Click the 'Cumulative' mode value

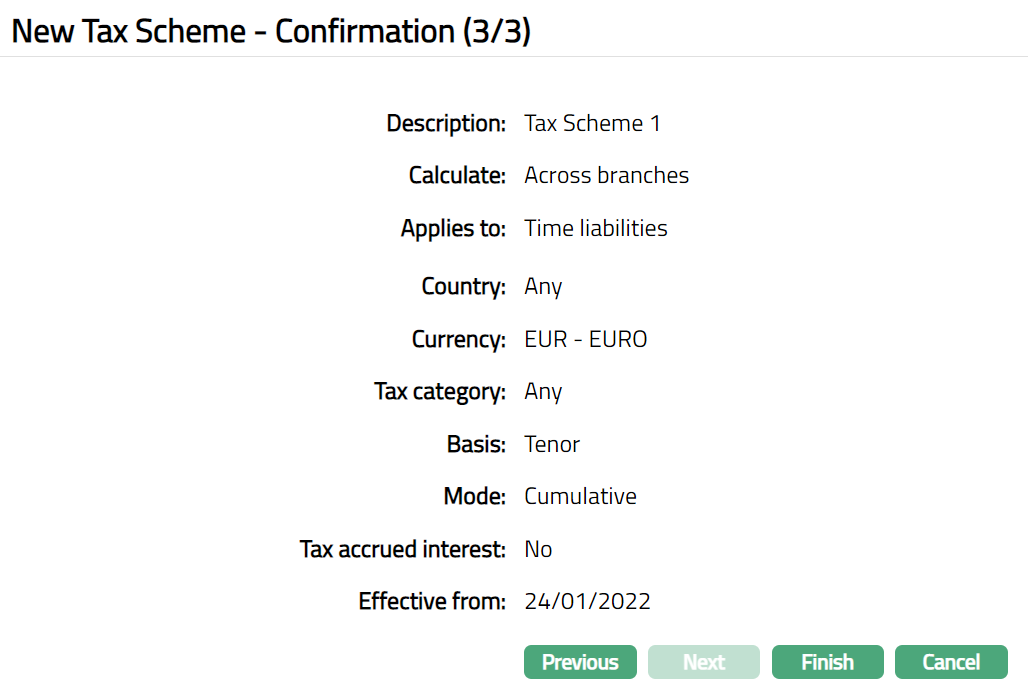tap(580, 497)
